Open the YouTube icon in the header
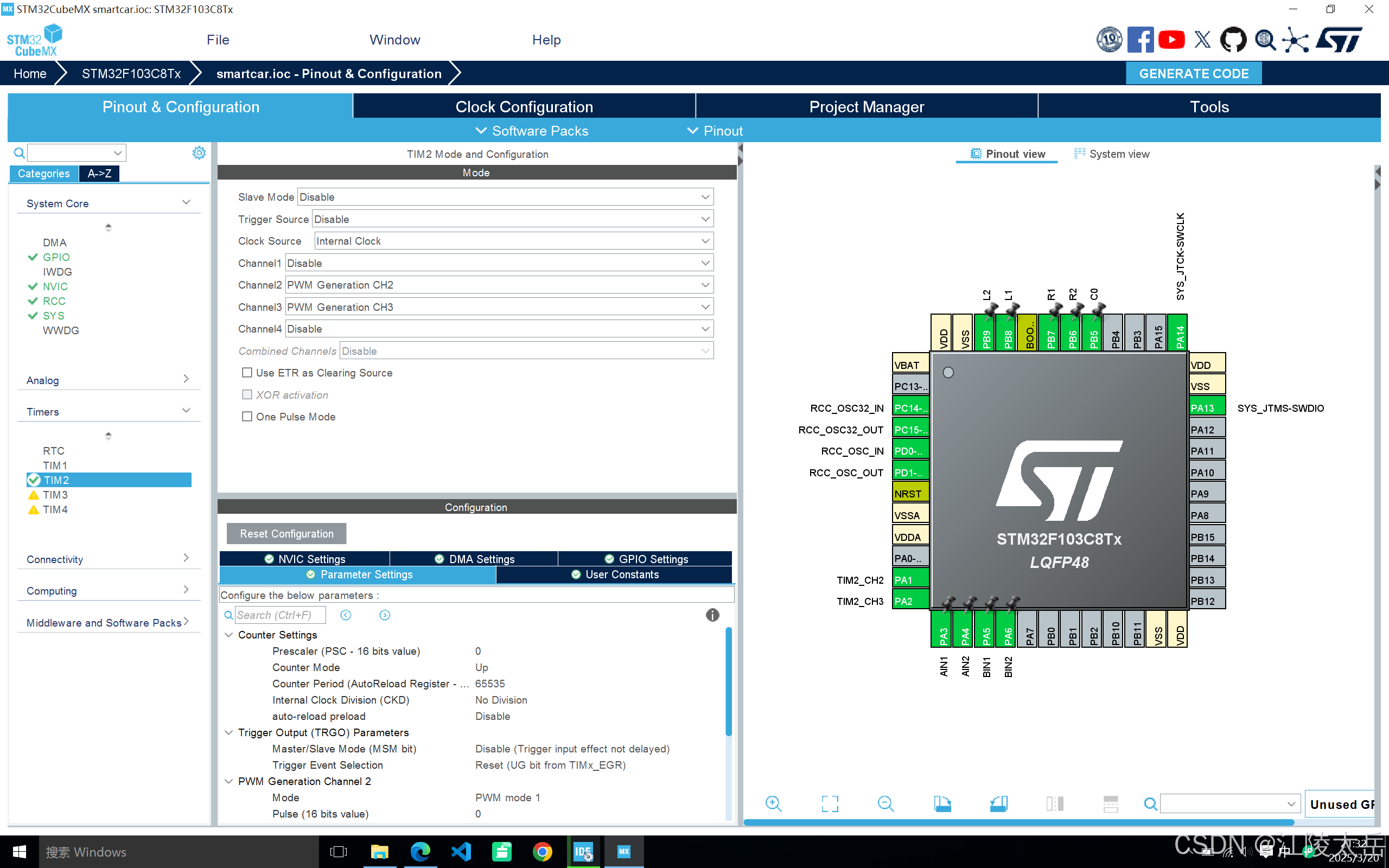 pyautogui.click(x=1171, y=40)
